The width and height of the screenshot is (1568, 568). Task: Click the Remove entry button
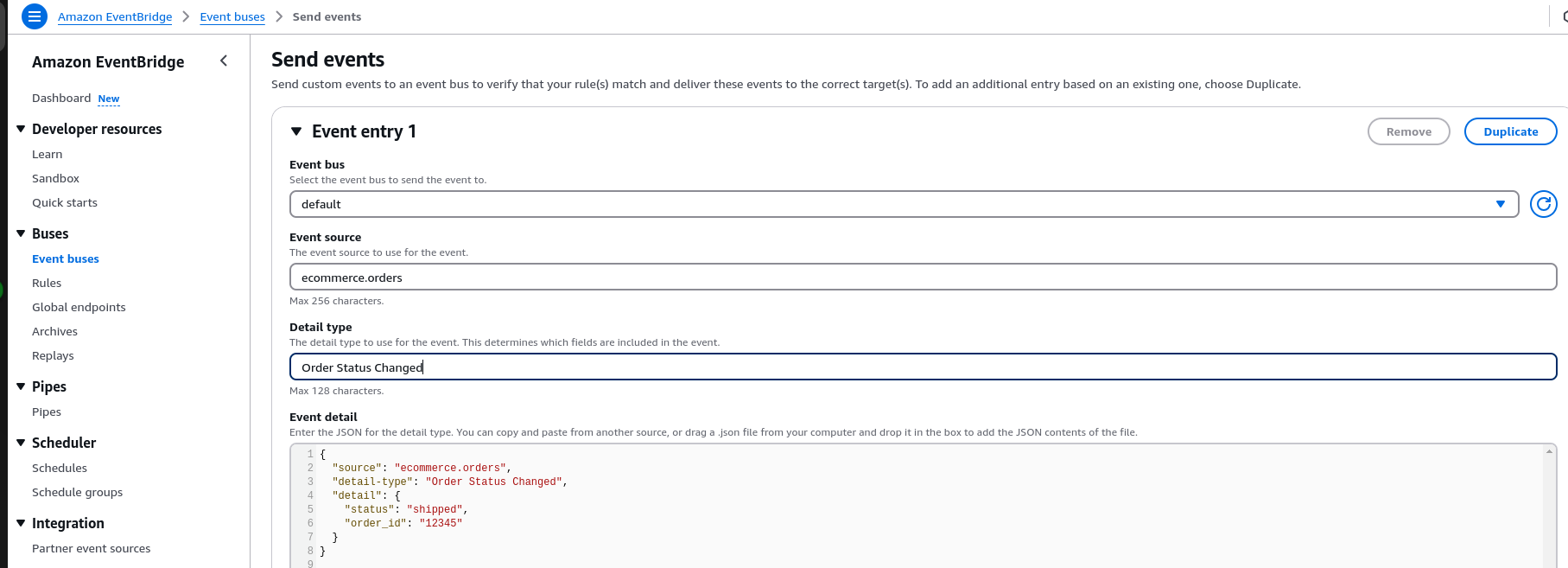[1408, 131]
